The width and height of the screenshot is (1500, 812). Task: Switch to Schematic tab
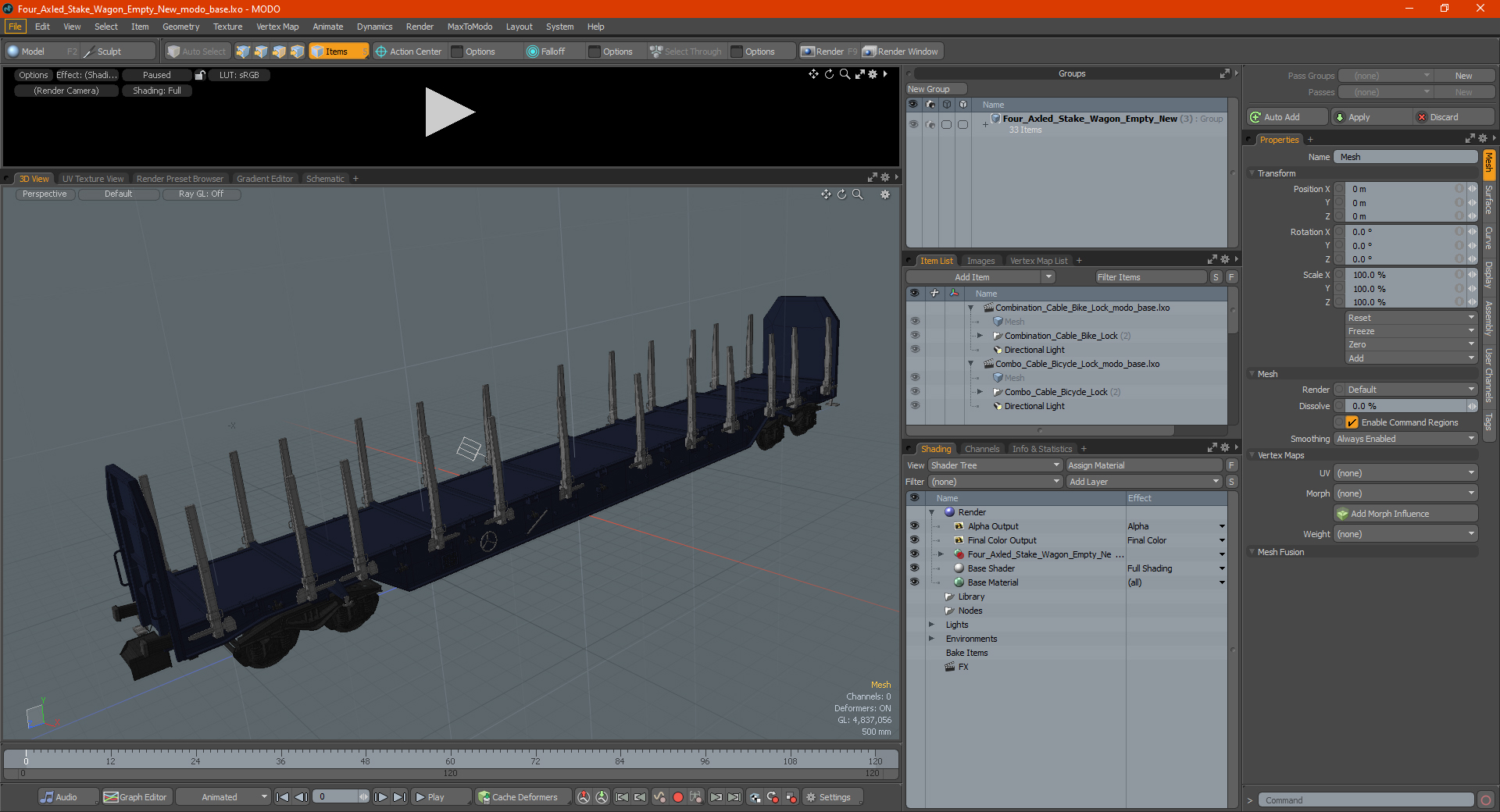[x=325, y=179]
